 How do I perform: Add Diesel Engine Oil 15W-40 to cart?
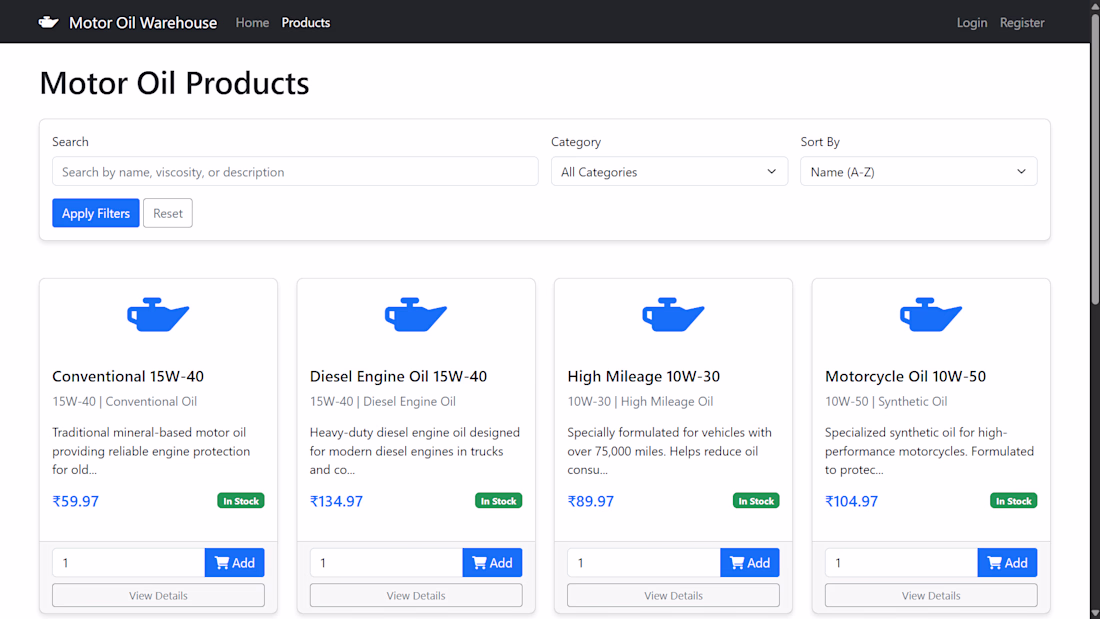(x=492, y=562)
